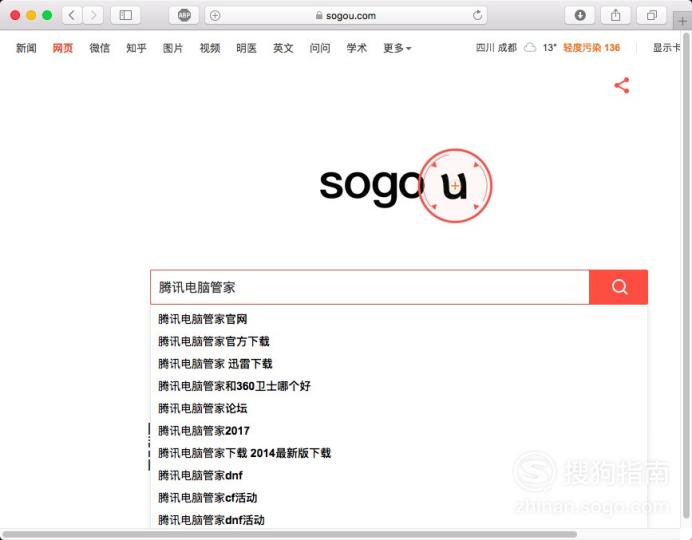The width and height of the screenshot is (692, 540).
Task: Select suggestion 腾讯电脑管家官网
Action: 203,319
